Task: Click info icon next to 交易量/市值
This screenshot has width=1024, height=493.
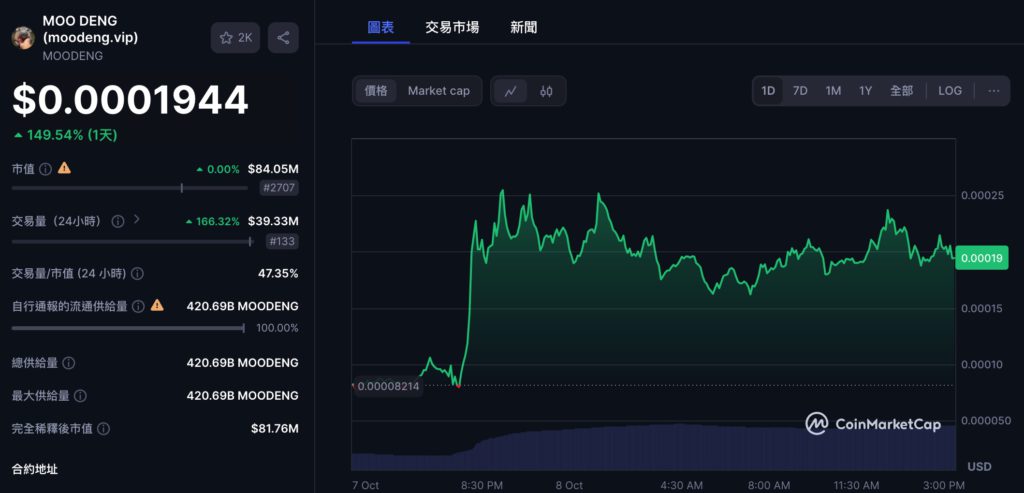Action: 137,274
